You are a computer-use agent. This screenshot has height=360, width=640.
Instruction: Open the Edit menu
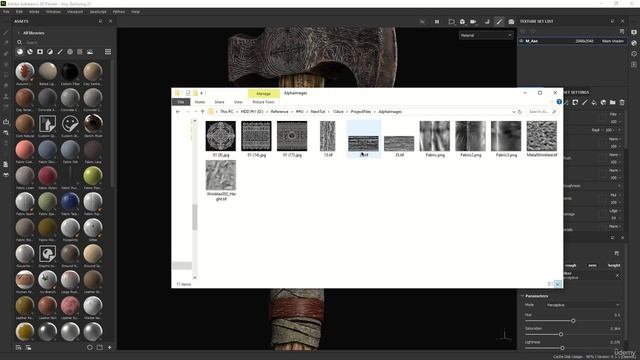(19, 12)
